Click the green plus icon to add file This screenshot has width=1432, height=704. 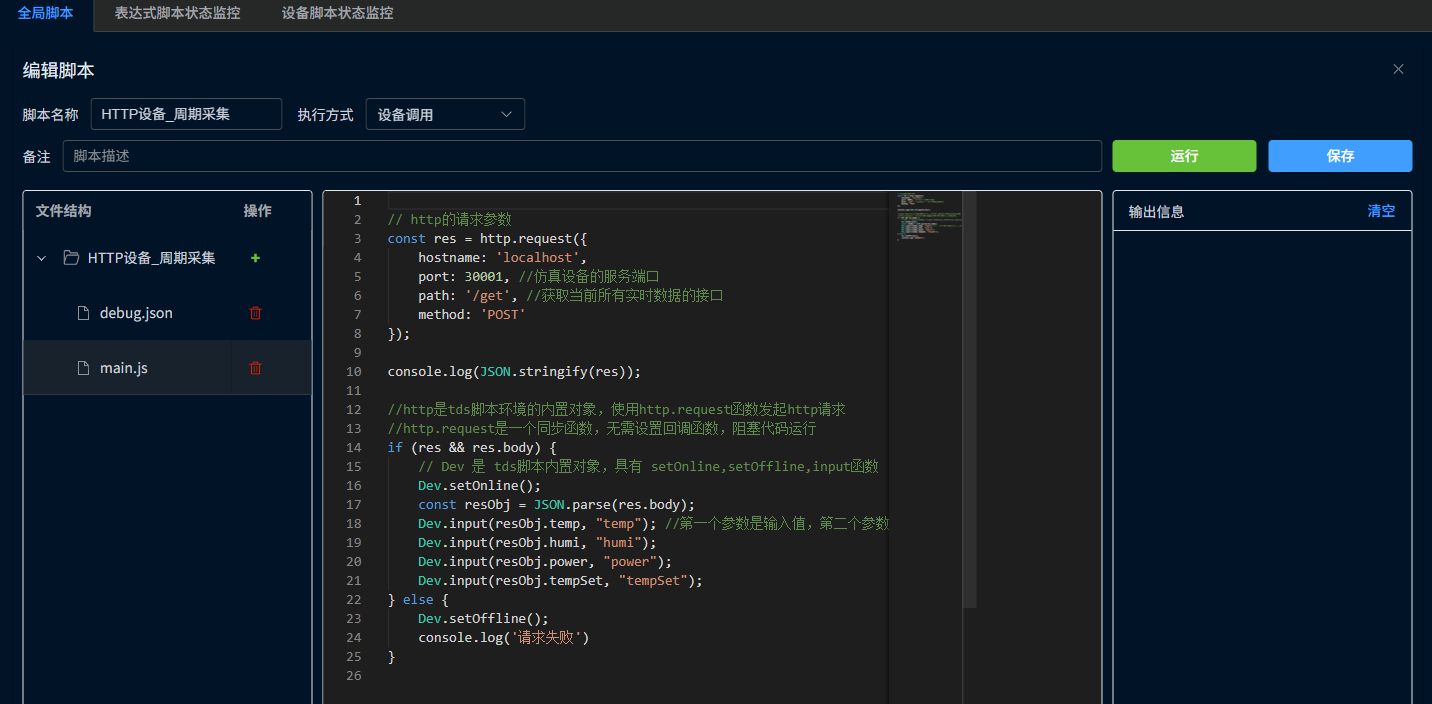click(255, 258)
